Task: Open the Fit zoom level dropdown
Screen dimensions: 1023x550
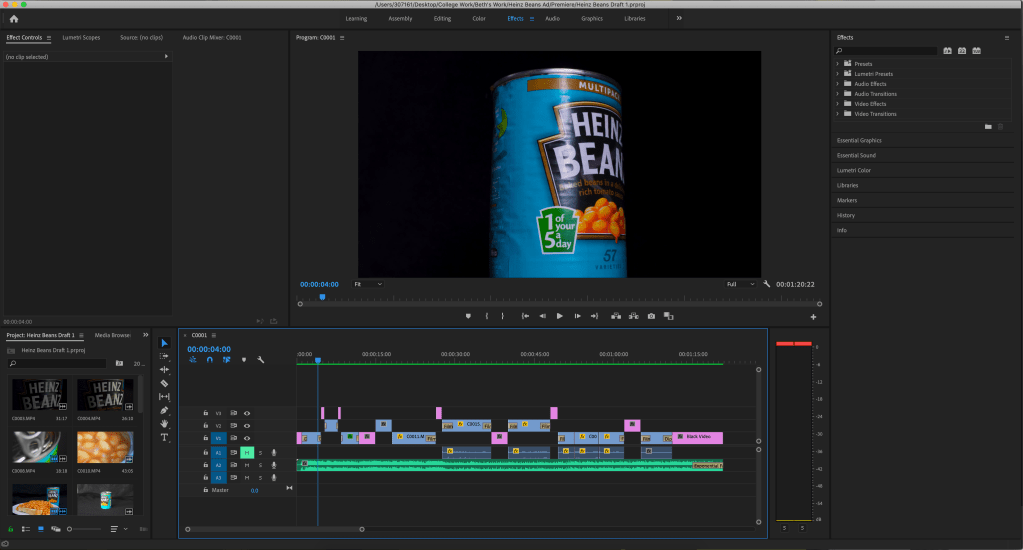Action: click(x=367, y=284)
